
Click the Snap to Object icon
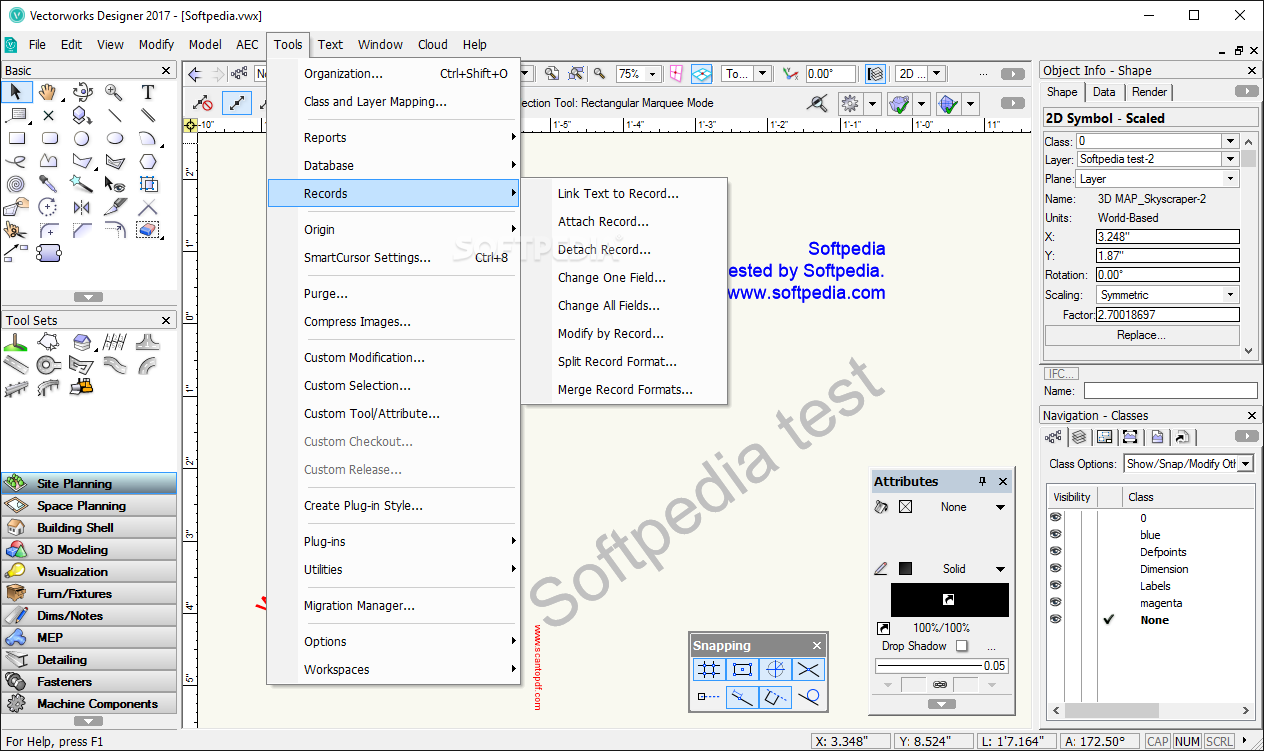742,669
